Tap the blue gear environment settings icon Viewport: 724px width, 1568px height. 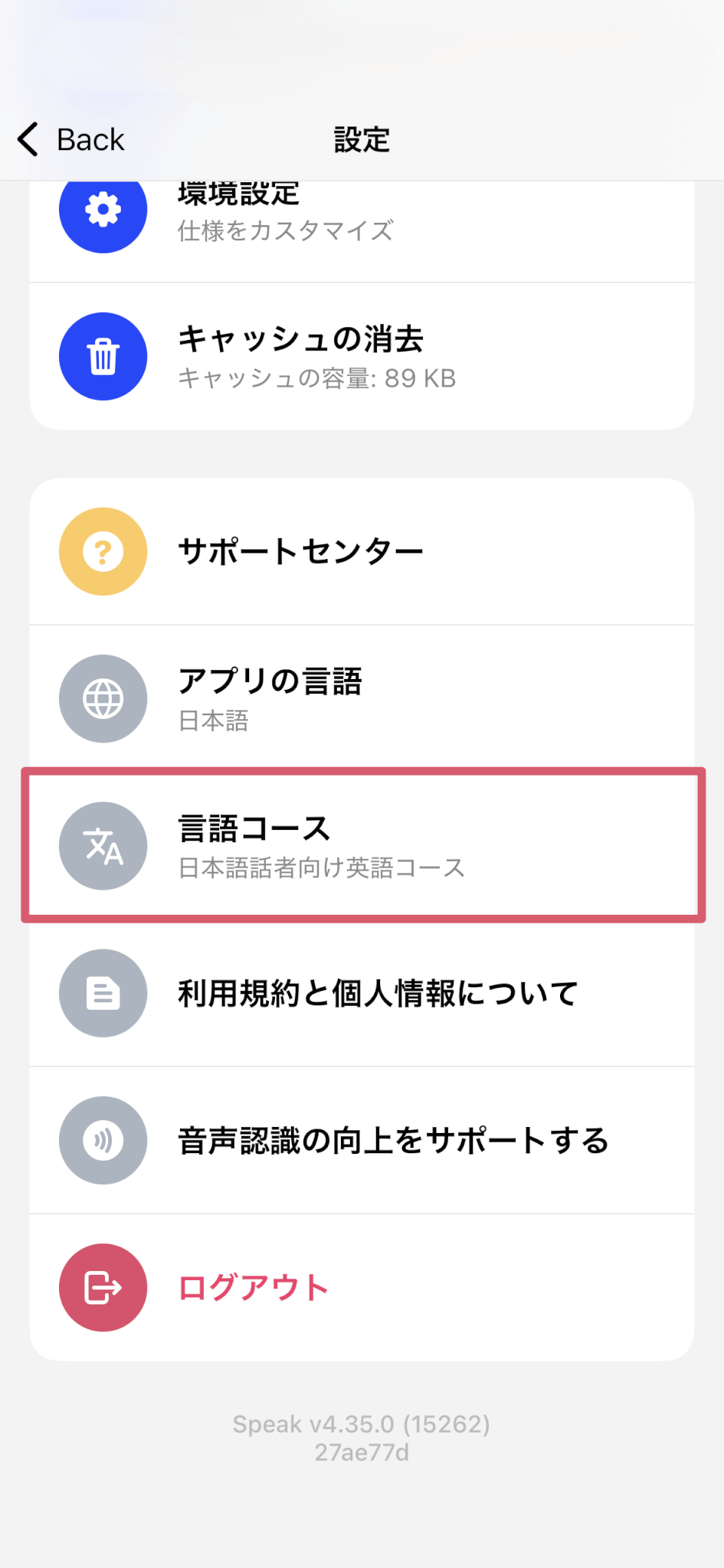click(103, 211)
